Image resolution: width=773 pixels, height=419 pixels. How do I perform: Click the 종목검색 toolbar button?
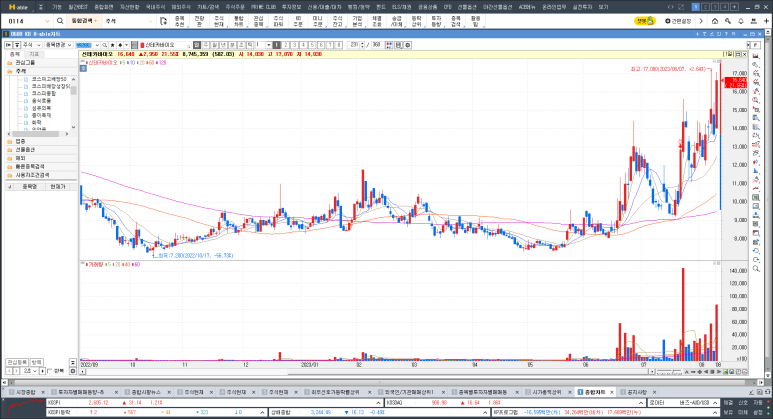tap(456, 21)
